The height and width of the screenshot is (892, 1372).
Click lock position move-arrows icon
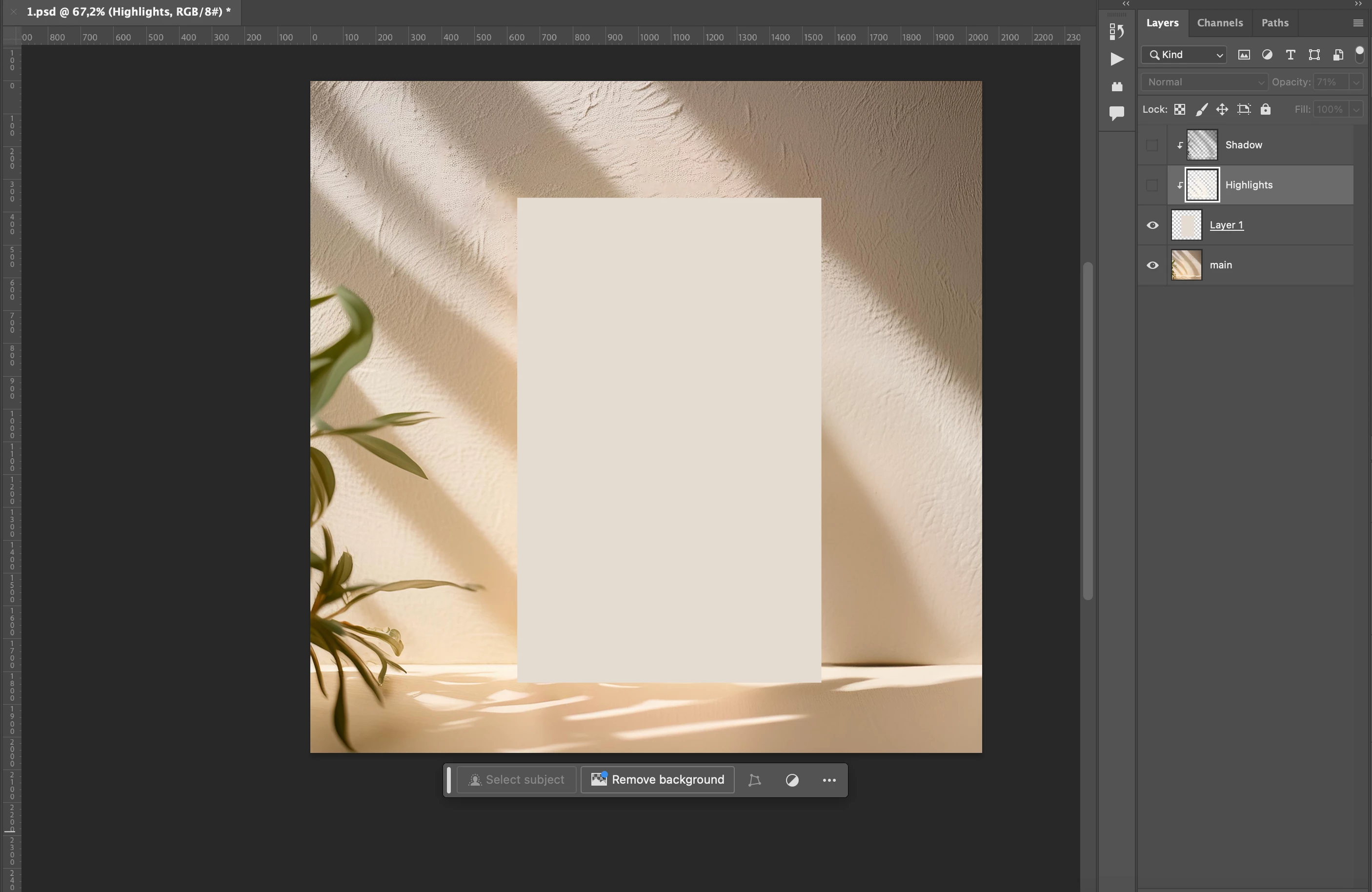[1222, 110]
